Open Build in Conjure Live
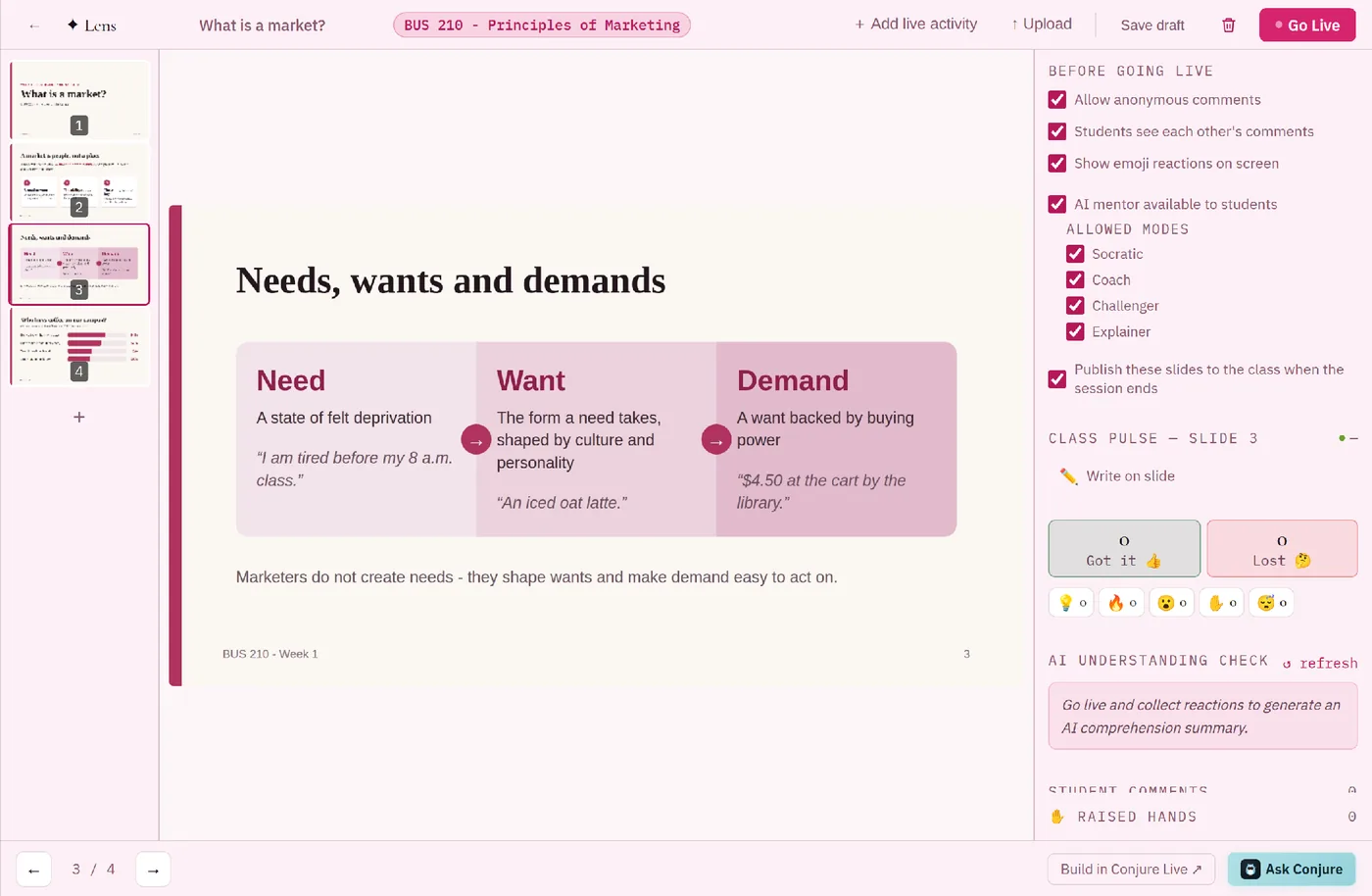Viewport: 1372px width, 896px height. click(x=1131, y=870)
